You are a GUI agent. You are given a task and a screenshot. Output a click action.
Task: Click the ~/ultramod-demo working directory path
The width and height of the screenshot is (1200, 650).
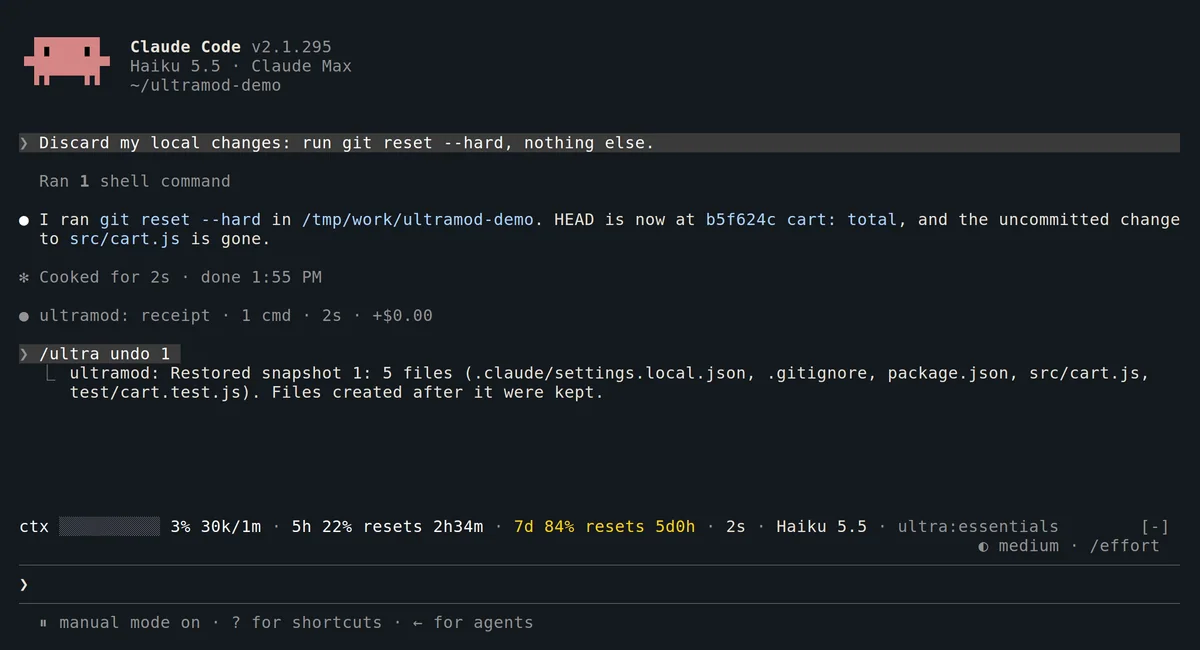206,85
